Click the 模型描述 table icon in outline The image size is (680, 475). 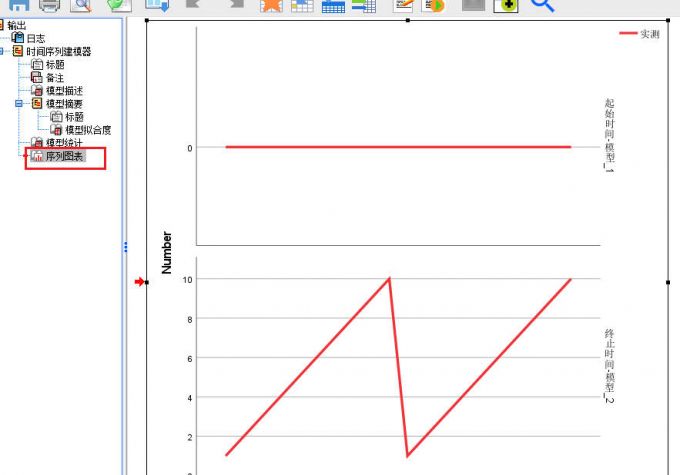tap(37, 90)
